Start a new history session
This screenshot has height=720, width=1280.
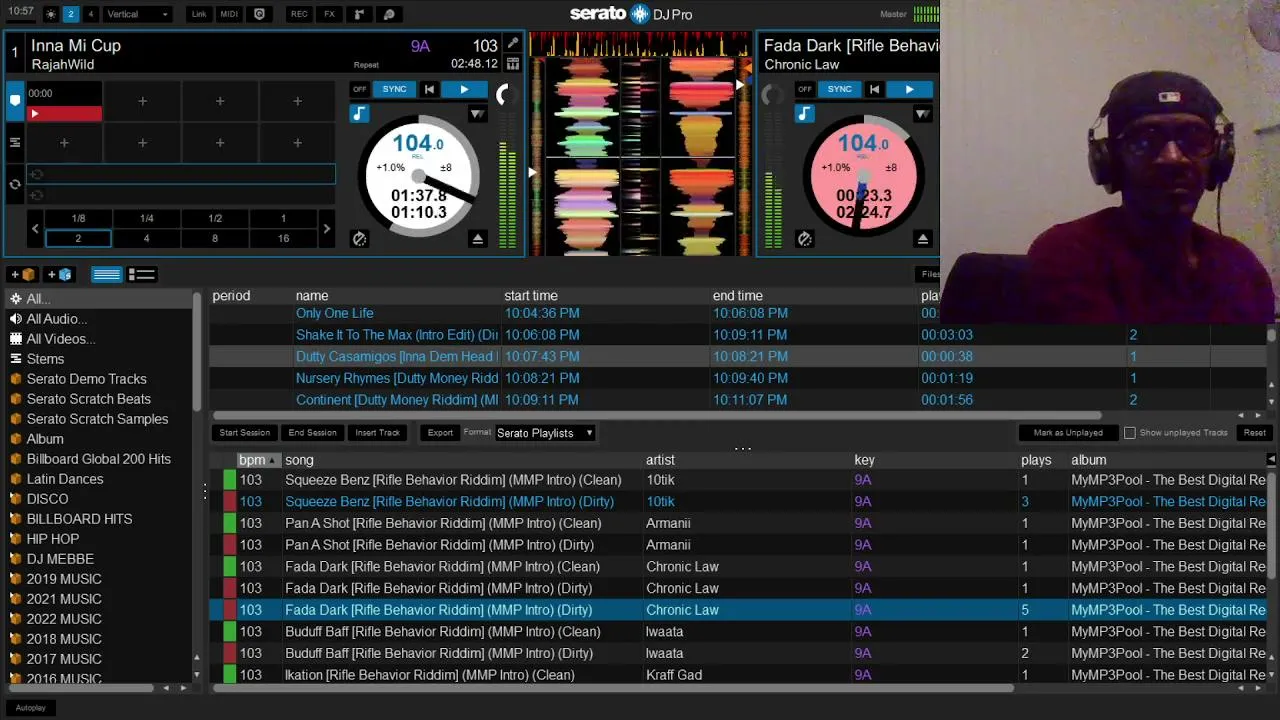(x=245, y=433)
